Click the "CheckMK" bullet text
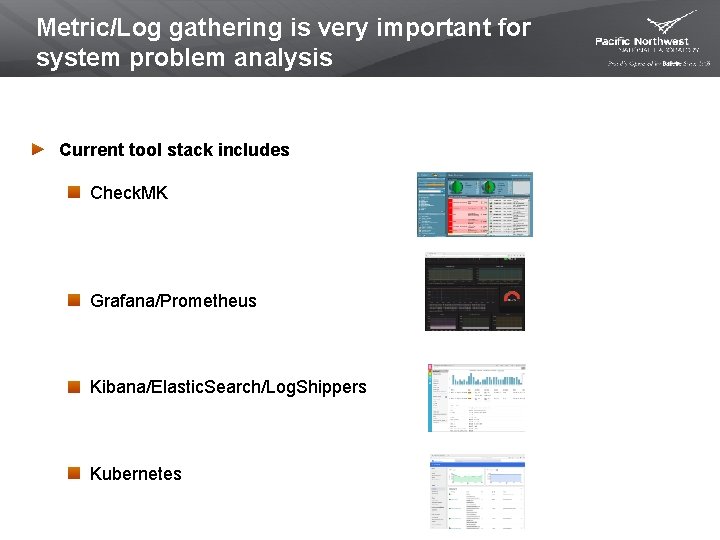 coord(129,193)
